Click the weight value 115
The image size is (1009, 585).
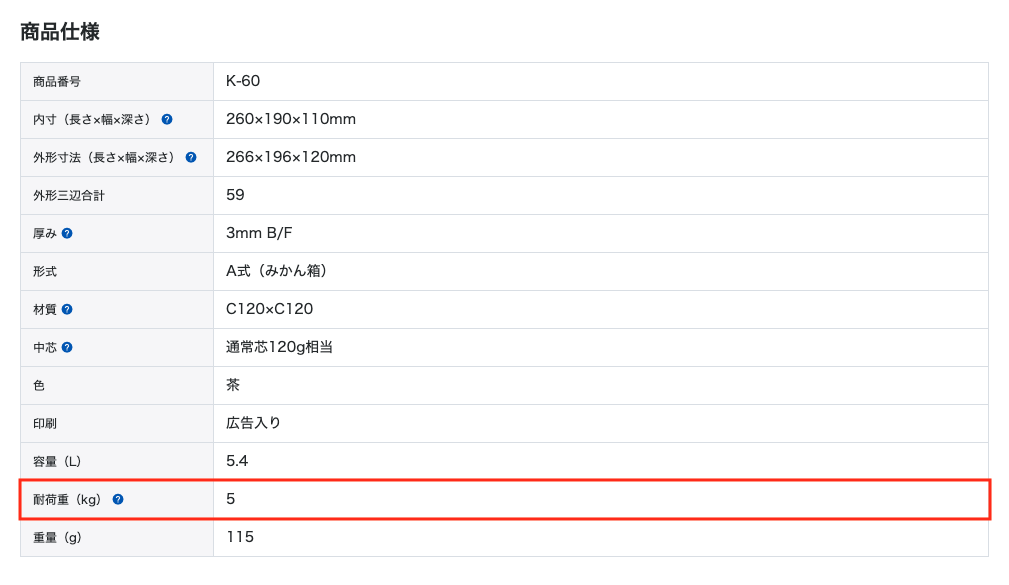click(x=240, y=537)
